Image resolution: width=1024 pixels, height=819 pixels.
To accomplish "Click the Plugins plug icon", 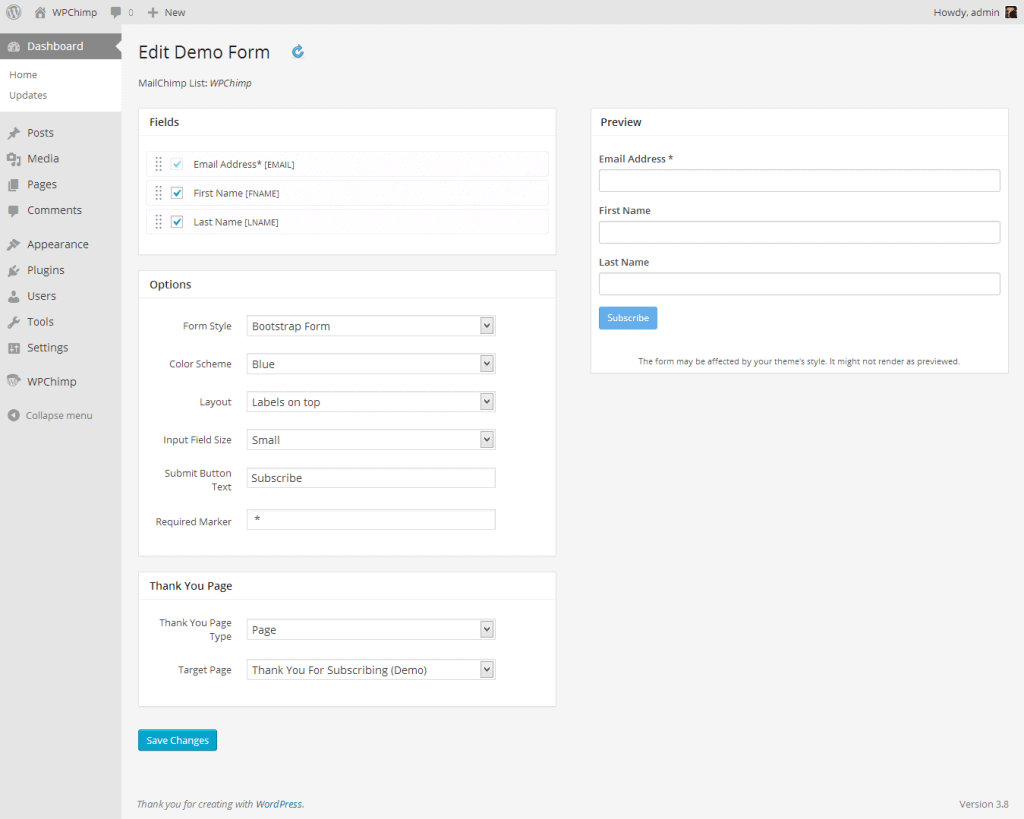I will pos(14,270).
